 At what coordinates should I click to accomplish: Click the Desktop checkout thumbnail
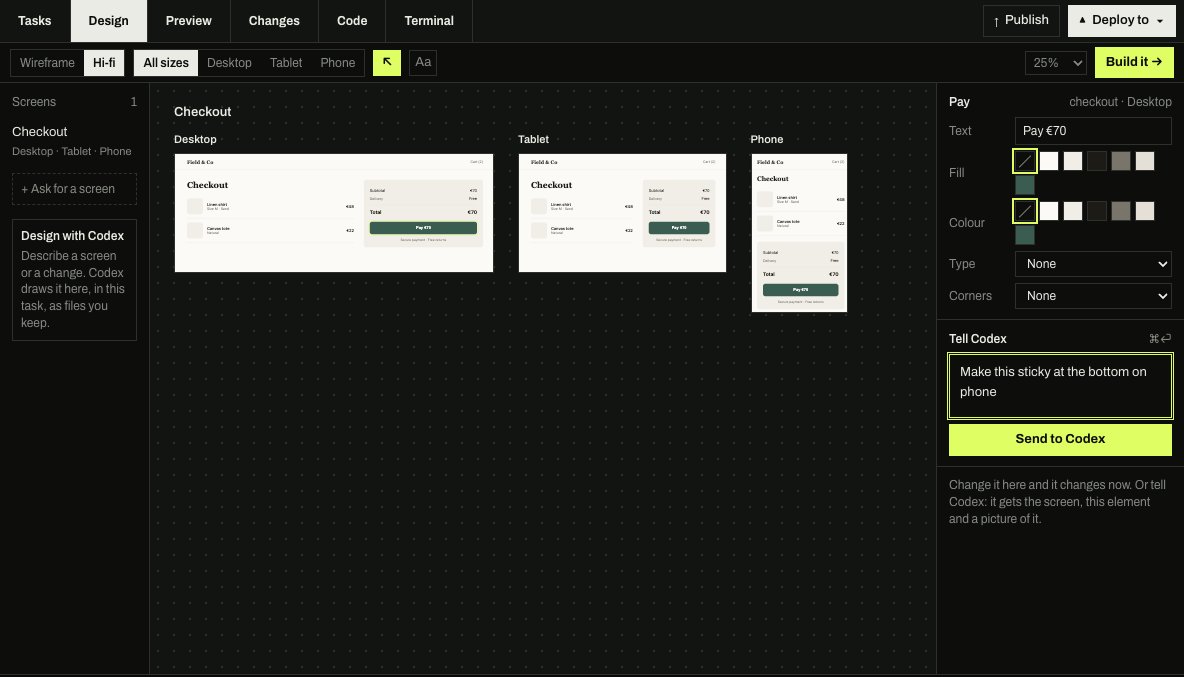[334, 213]
